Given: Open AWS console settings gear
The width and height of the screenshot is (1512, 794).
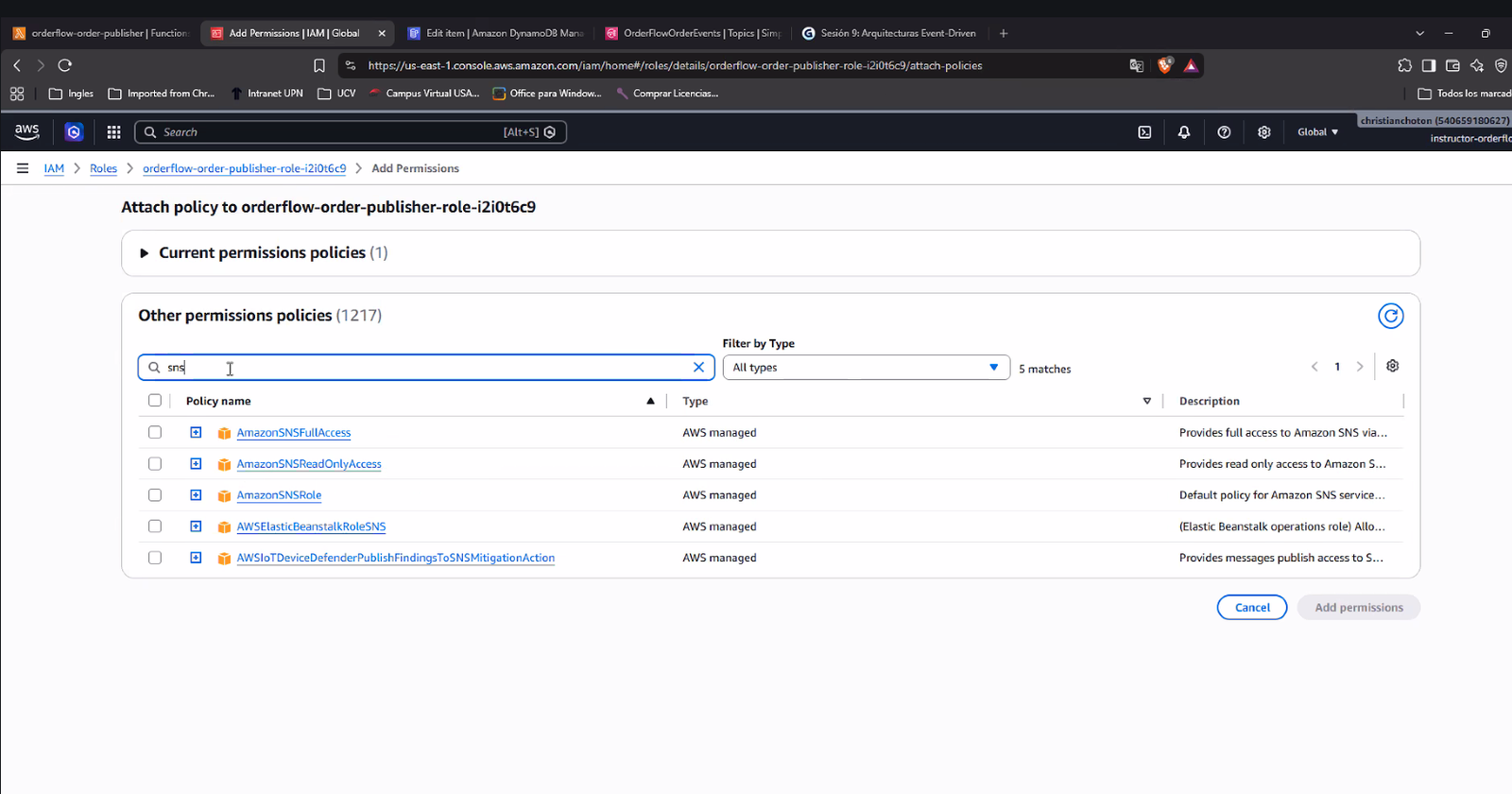Looking at the screenshot, I should (1264, 132).
